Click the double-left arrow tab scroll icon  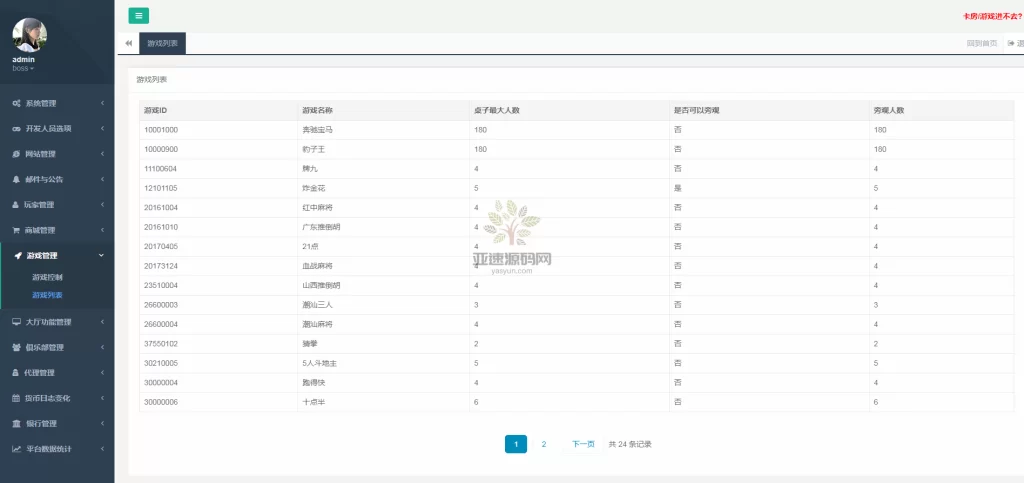click(128, 43)
